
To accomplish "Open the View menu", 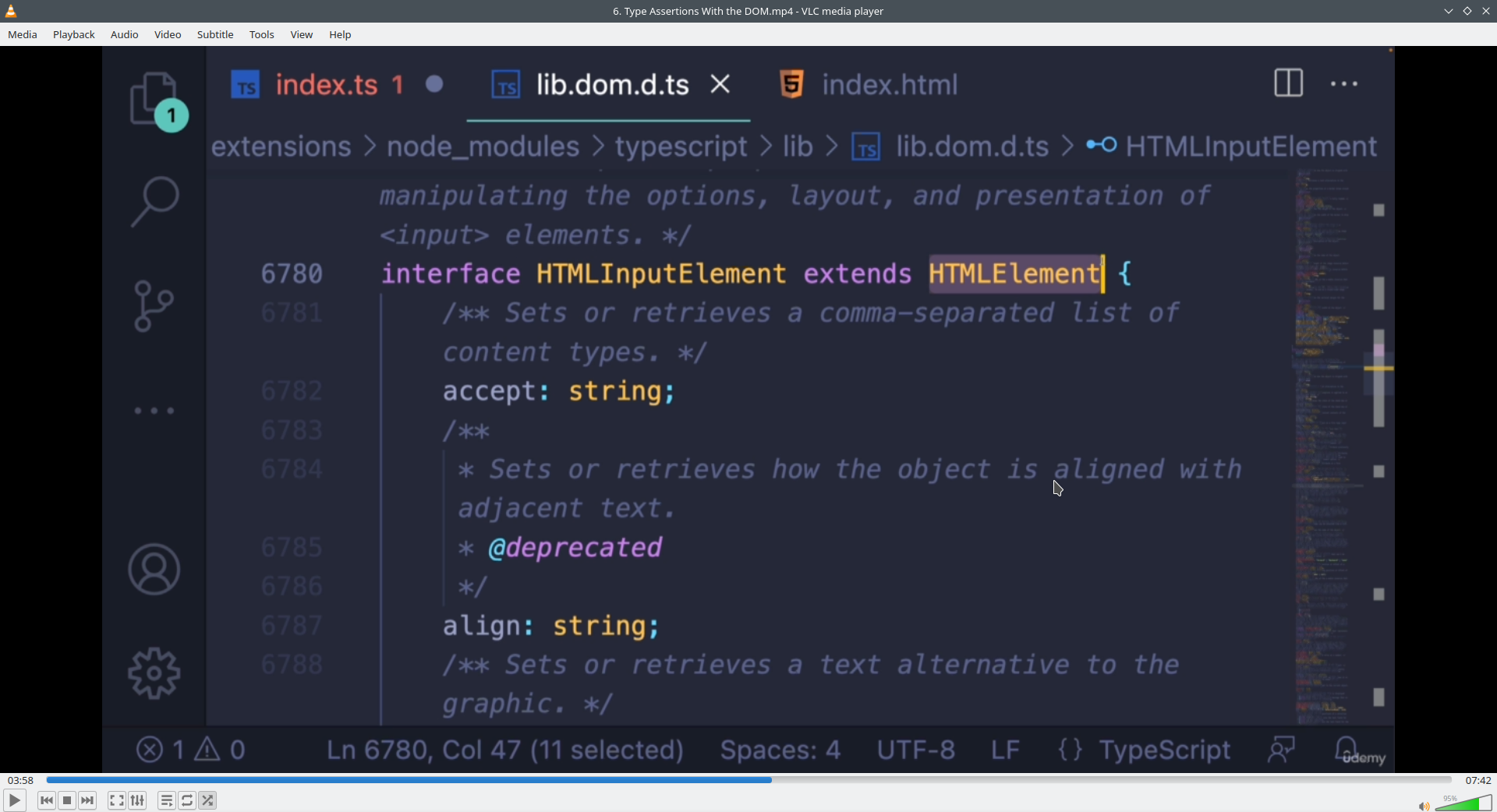I will tap(302, 34).
